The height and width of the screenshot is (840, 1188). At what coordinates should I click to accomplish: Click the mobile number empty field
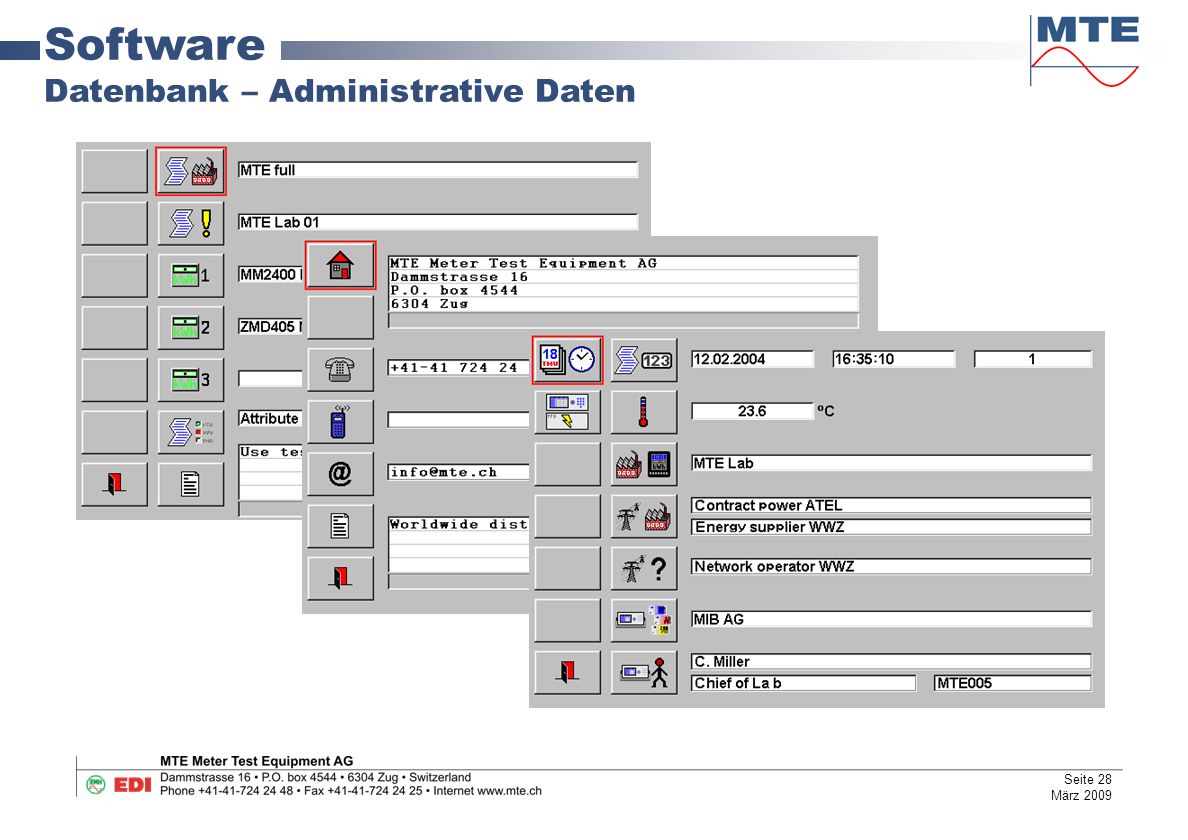458,420
